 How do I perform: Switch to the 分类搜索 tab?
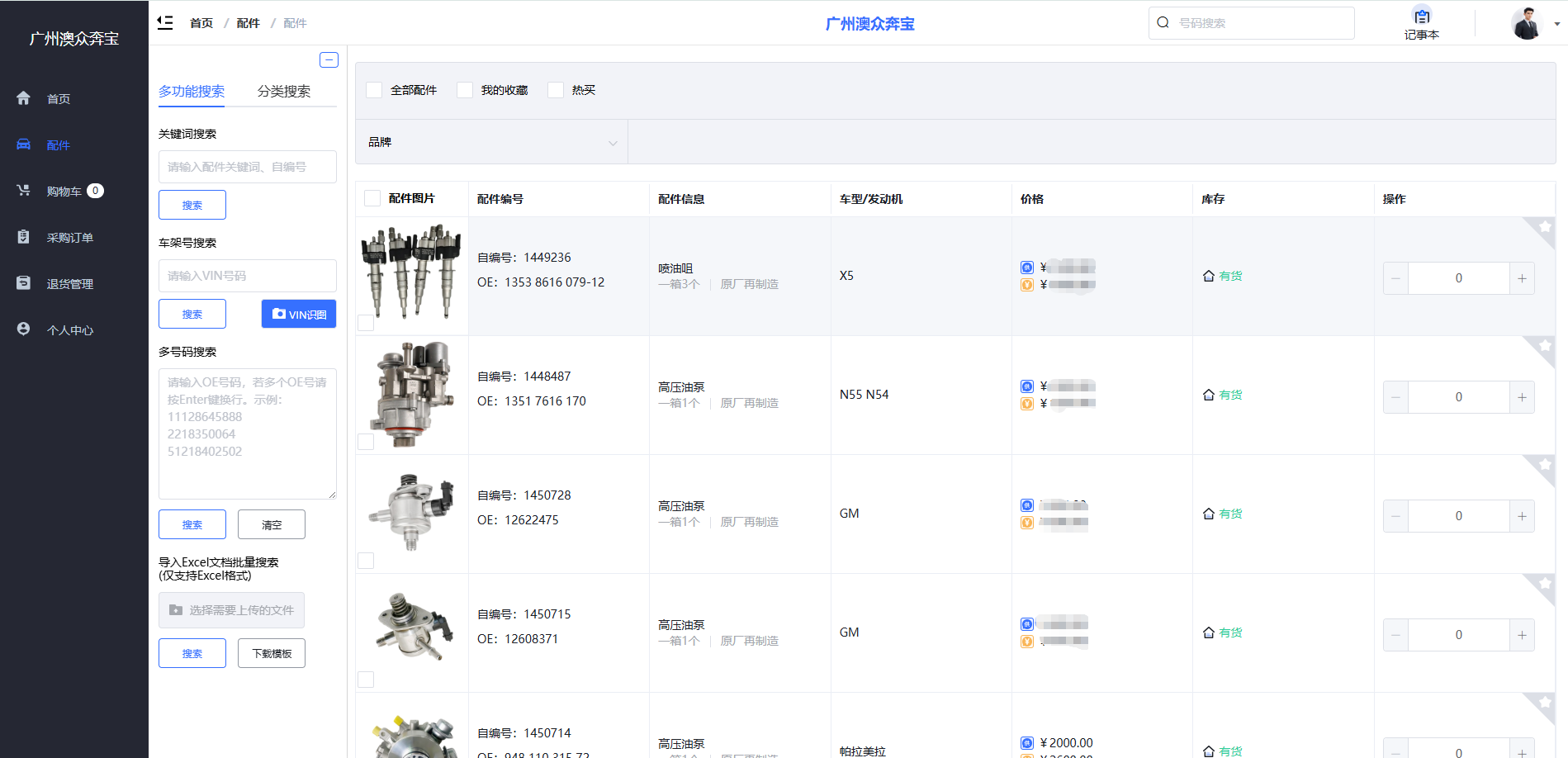coord(284,92)
